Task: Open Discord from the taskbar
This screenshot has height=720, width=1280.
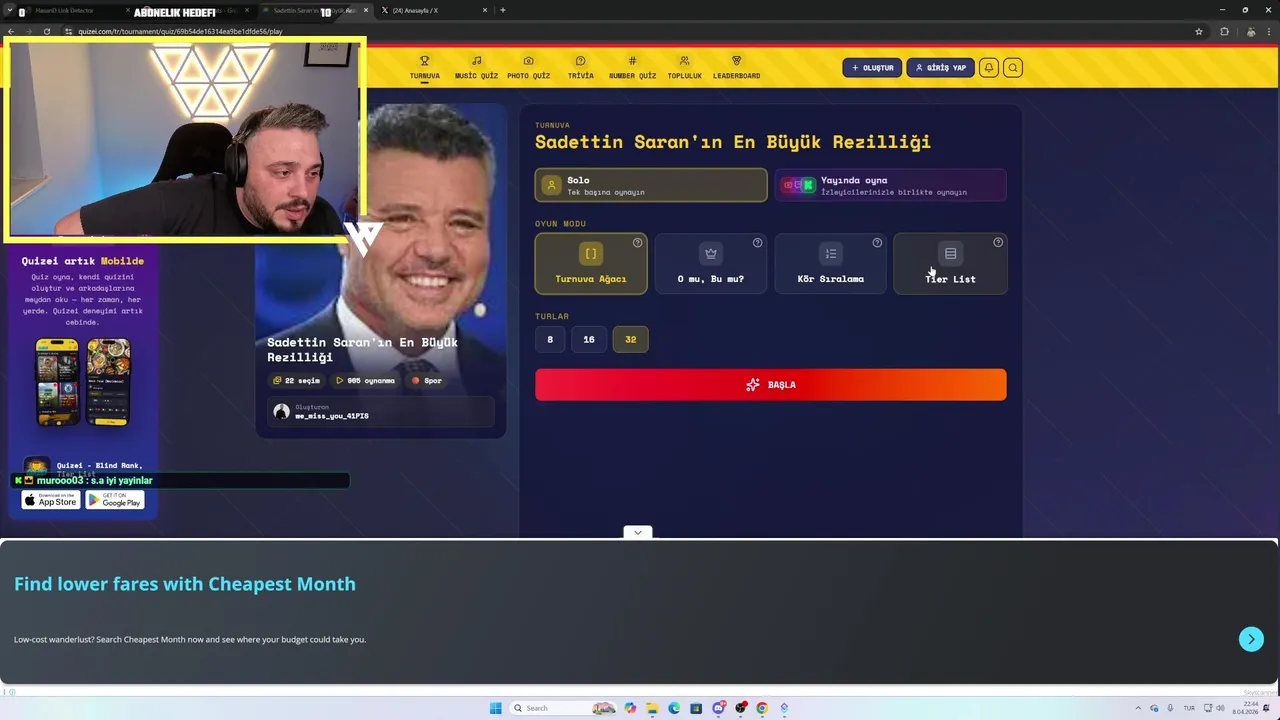Action: coord(718,708)
